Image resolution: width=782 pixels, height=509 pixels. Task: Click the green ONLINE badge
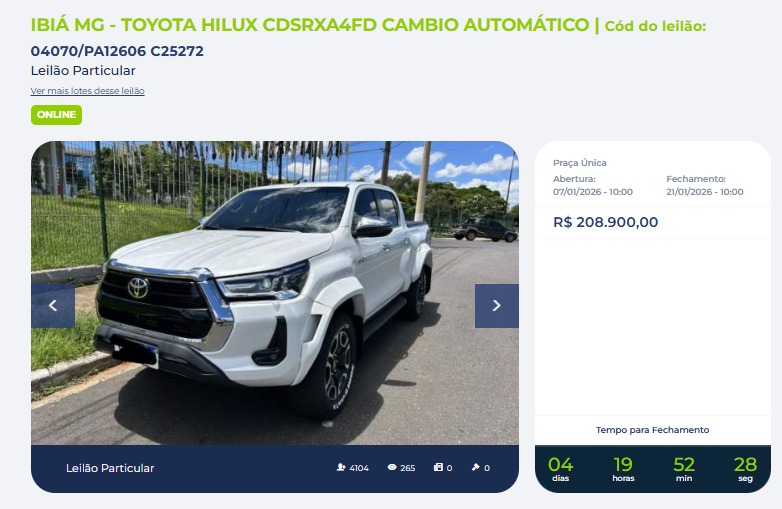pos(56,115)
